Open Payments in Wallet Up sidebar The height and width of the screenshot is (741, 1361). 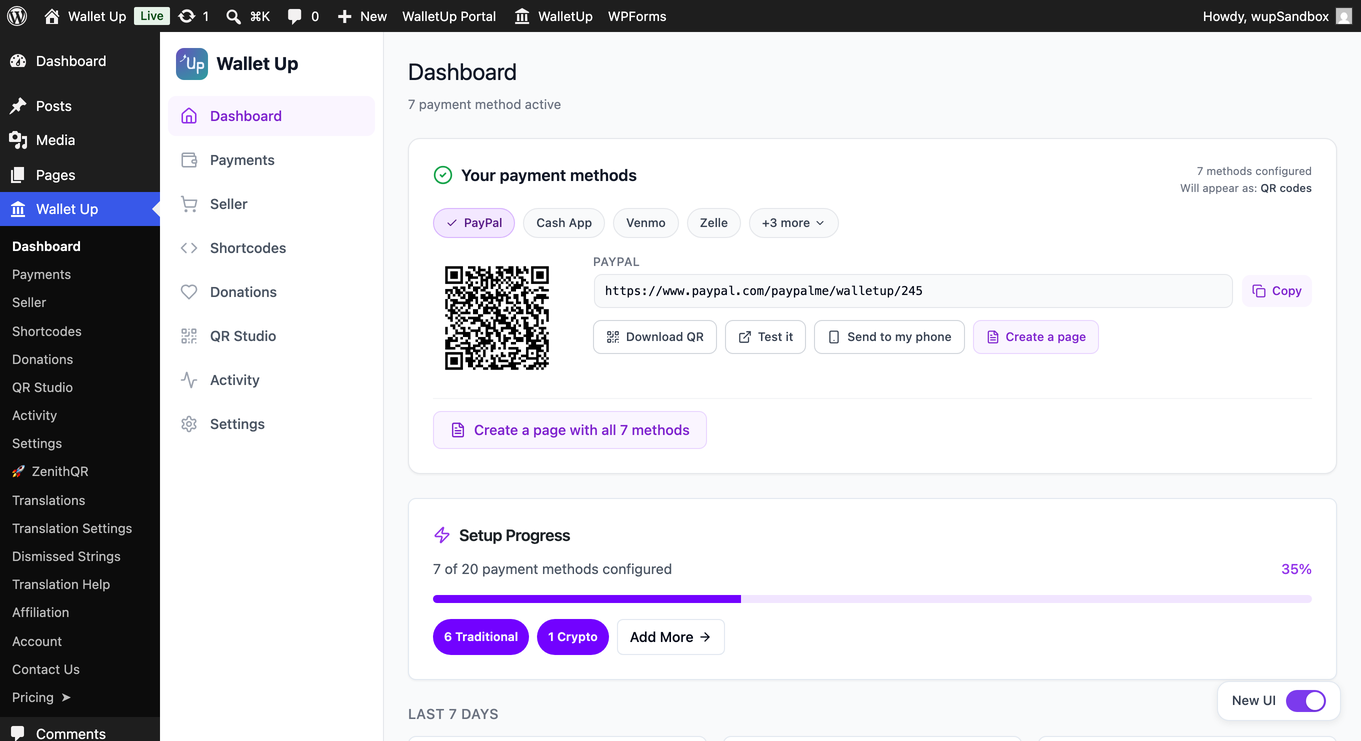tap(271, 160)
